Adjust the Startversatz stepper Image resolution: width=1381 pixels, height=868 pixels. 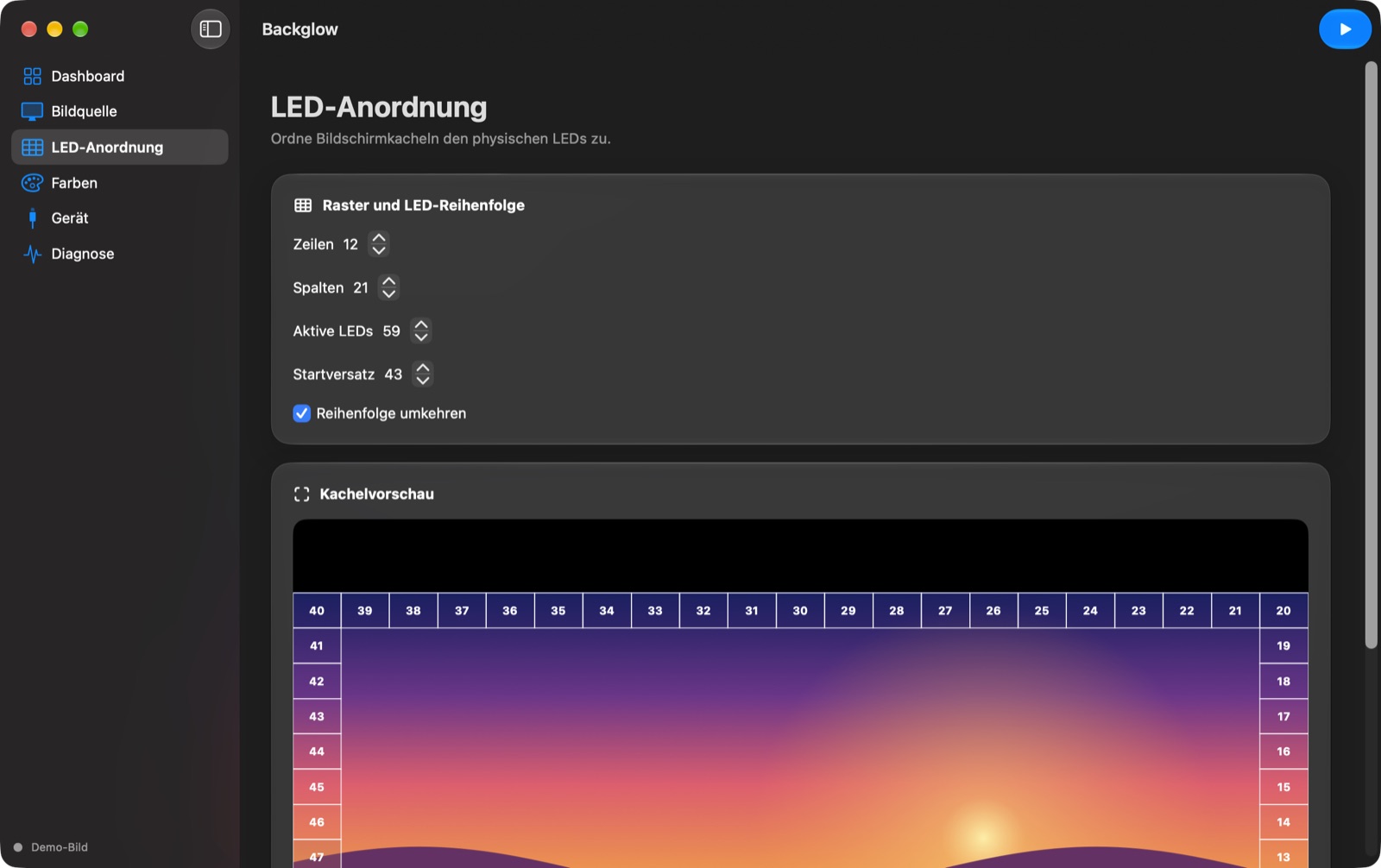point(423,374)
